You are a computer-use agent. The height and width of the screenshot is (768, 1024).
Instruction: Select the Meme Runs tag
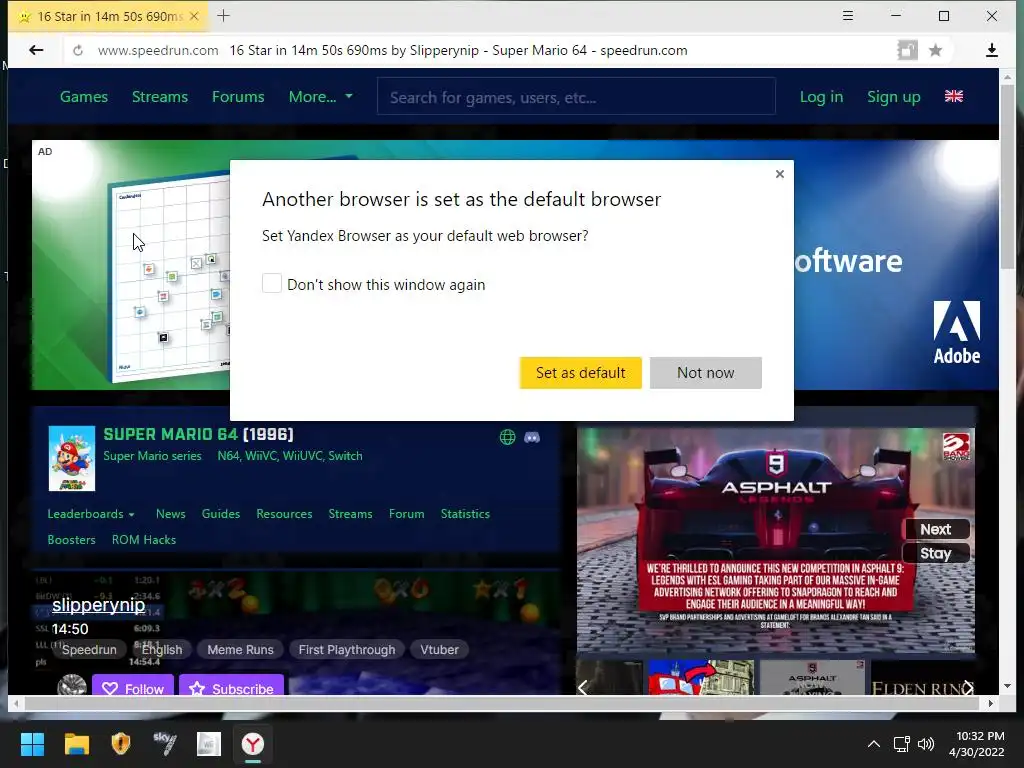click(x=240, y=650)
